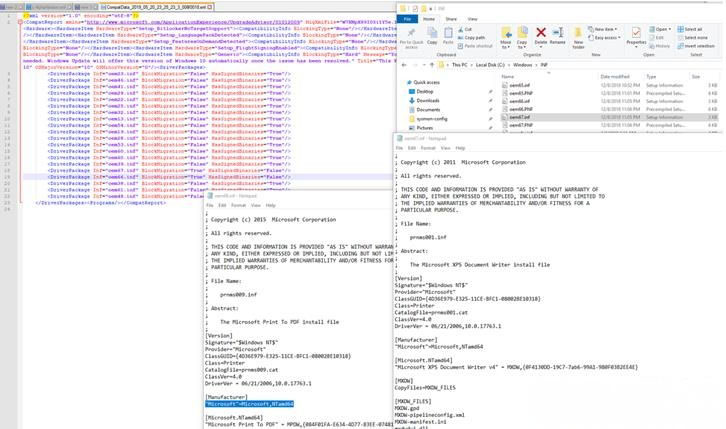This screenshot has width=726, height=429.
Task: Click the prnms009.inf file name text
Action: [x=238, y=294]
